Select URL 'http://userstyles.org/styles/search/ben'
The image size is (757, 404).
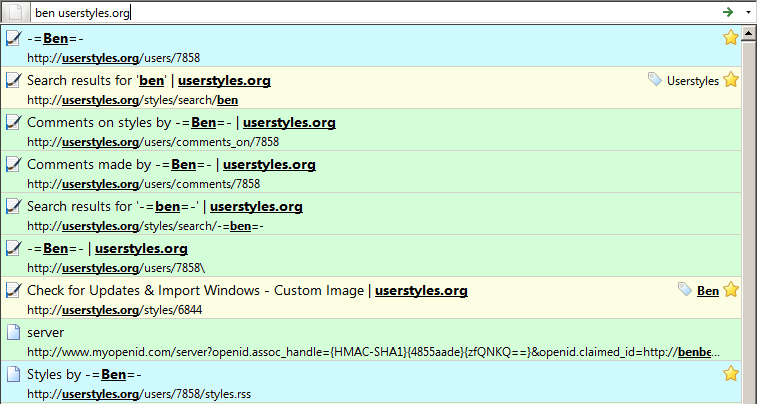[132, 100]
